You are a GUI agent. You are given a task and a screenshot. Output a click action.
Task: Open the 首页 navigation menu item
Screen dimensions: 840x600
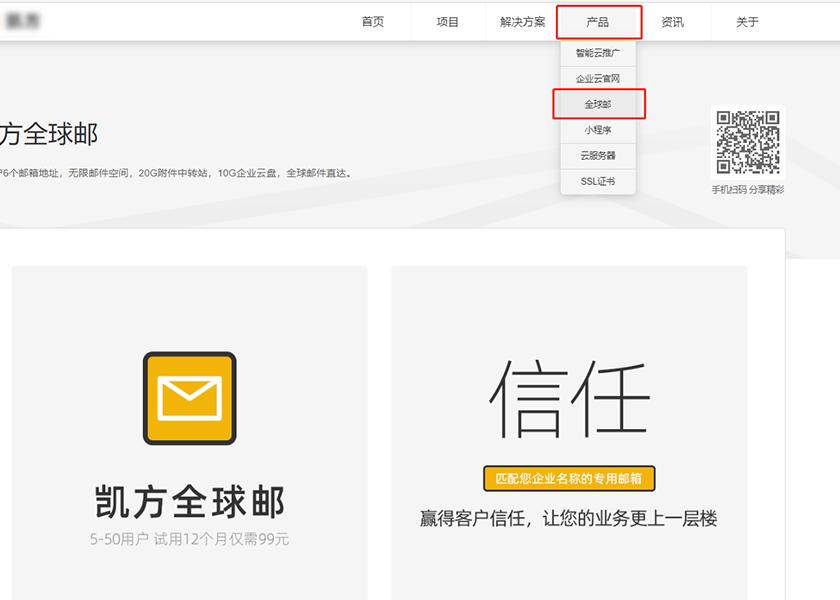[374, 21]
